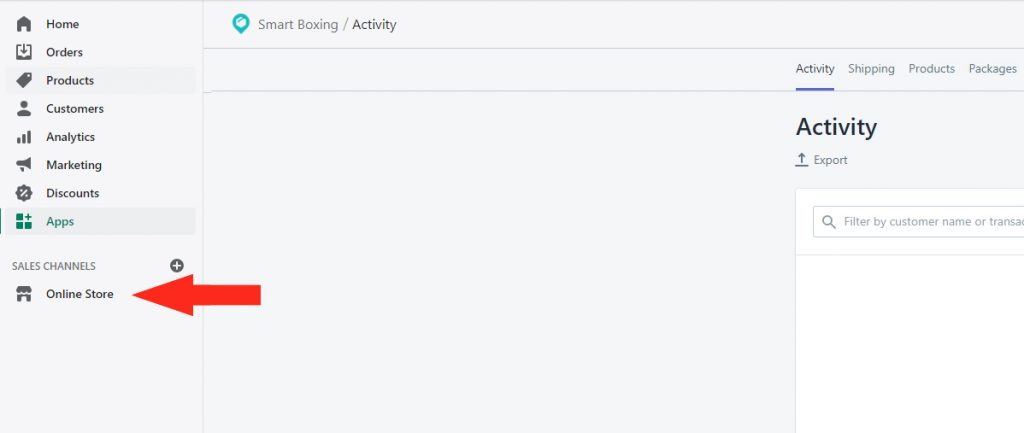Viewport: 1024px width, 433px height.
Task: Open Analytics bar chart icon
Action: point(24,137)
